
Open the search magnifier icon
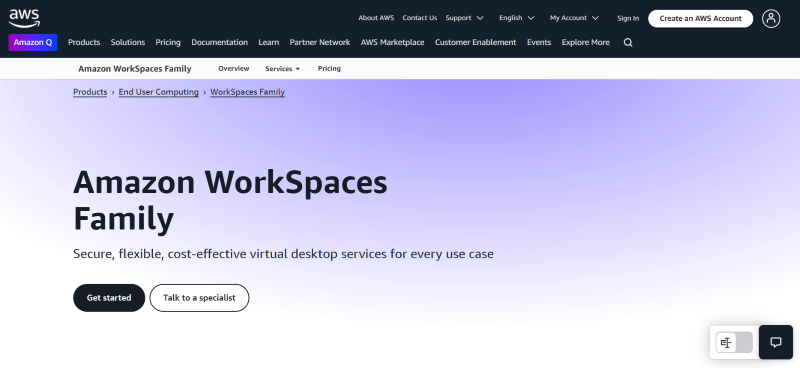[x=628, y=43]
